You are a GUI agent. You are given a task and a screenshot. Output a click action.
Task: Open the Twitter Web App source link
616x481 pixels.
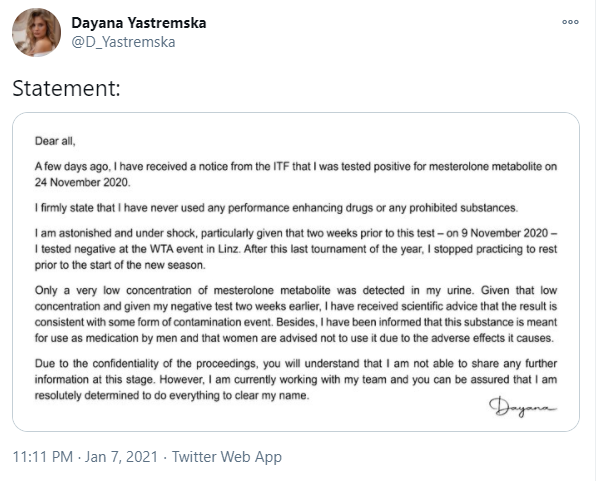click(227, 457)
